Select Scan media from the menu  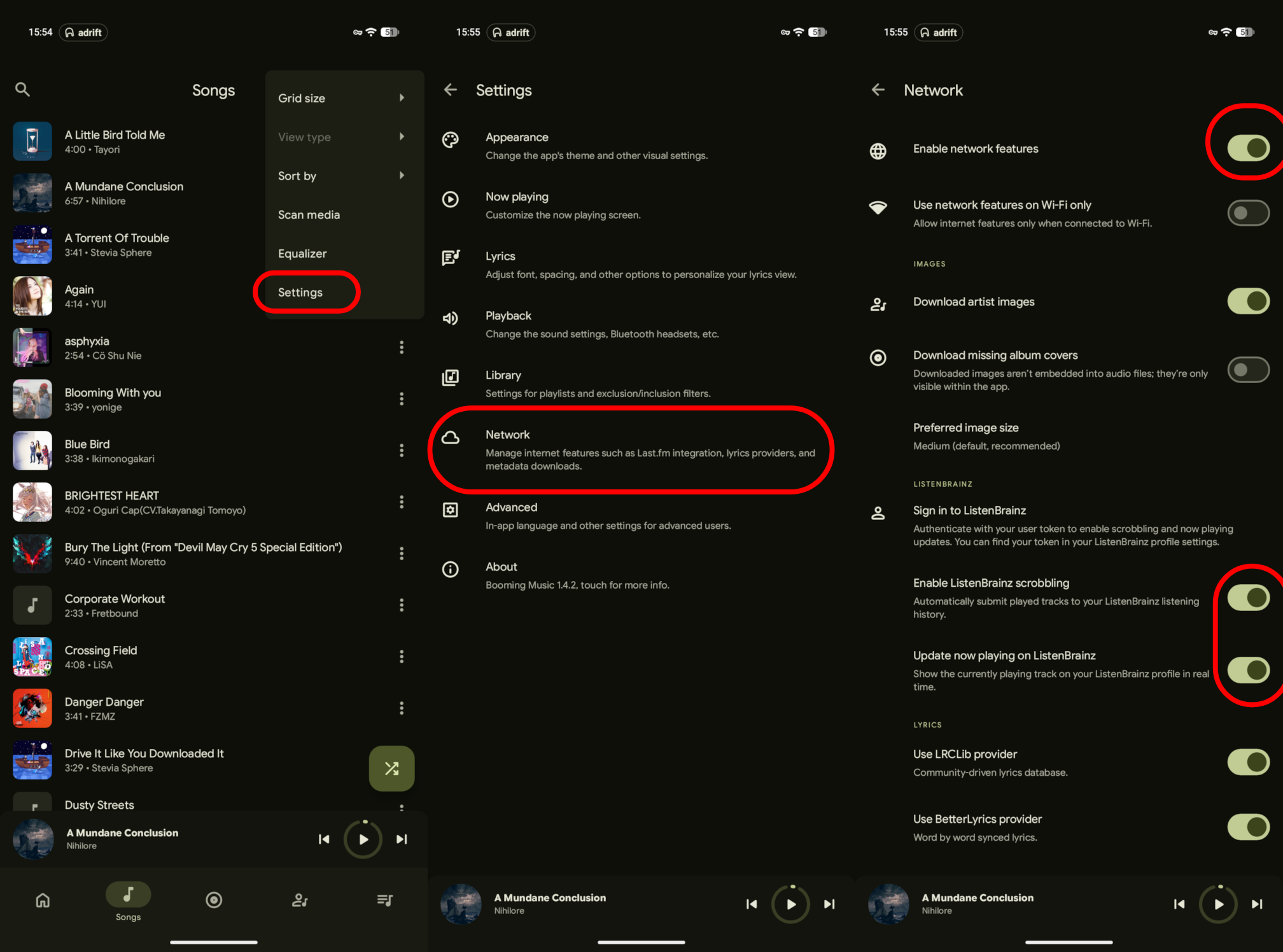point(344,214)
